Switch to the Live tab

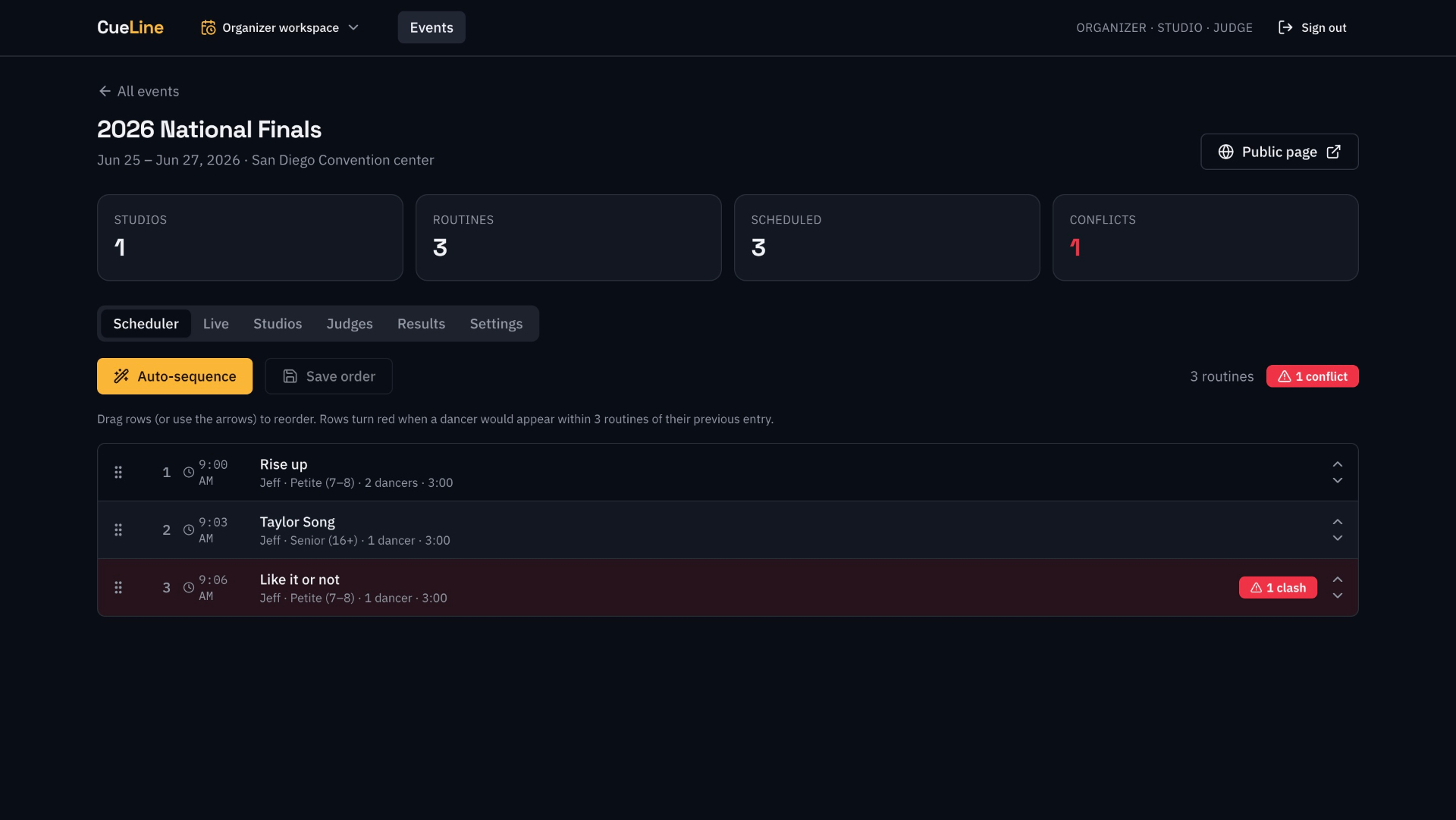click(x=216, y=324)
